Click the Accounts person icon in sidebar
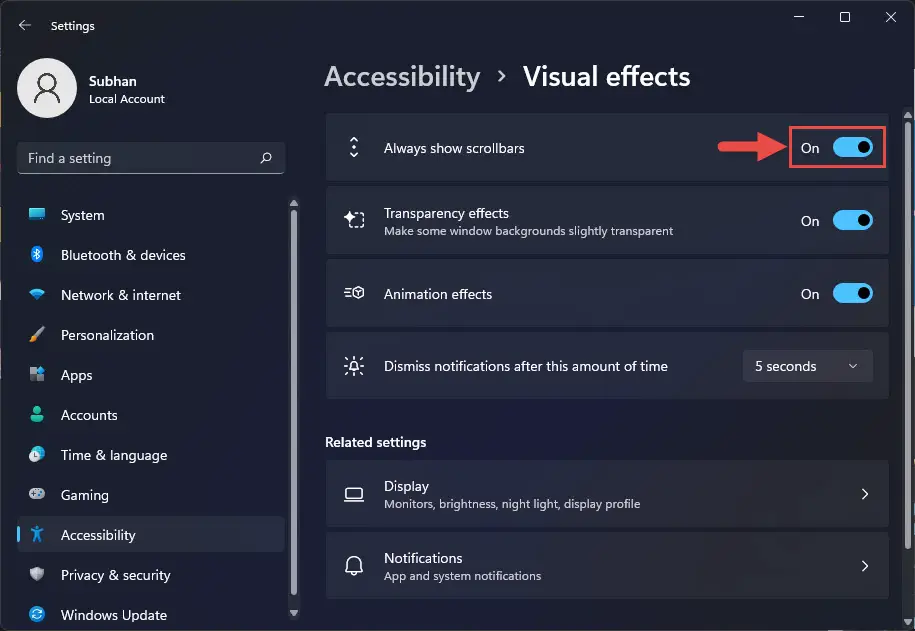Viewport: 915px width, 631px height. [37, 414]
